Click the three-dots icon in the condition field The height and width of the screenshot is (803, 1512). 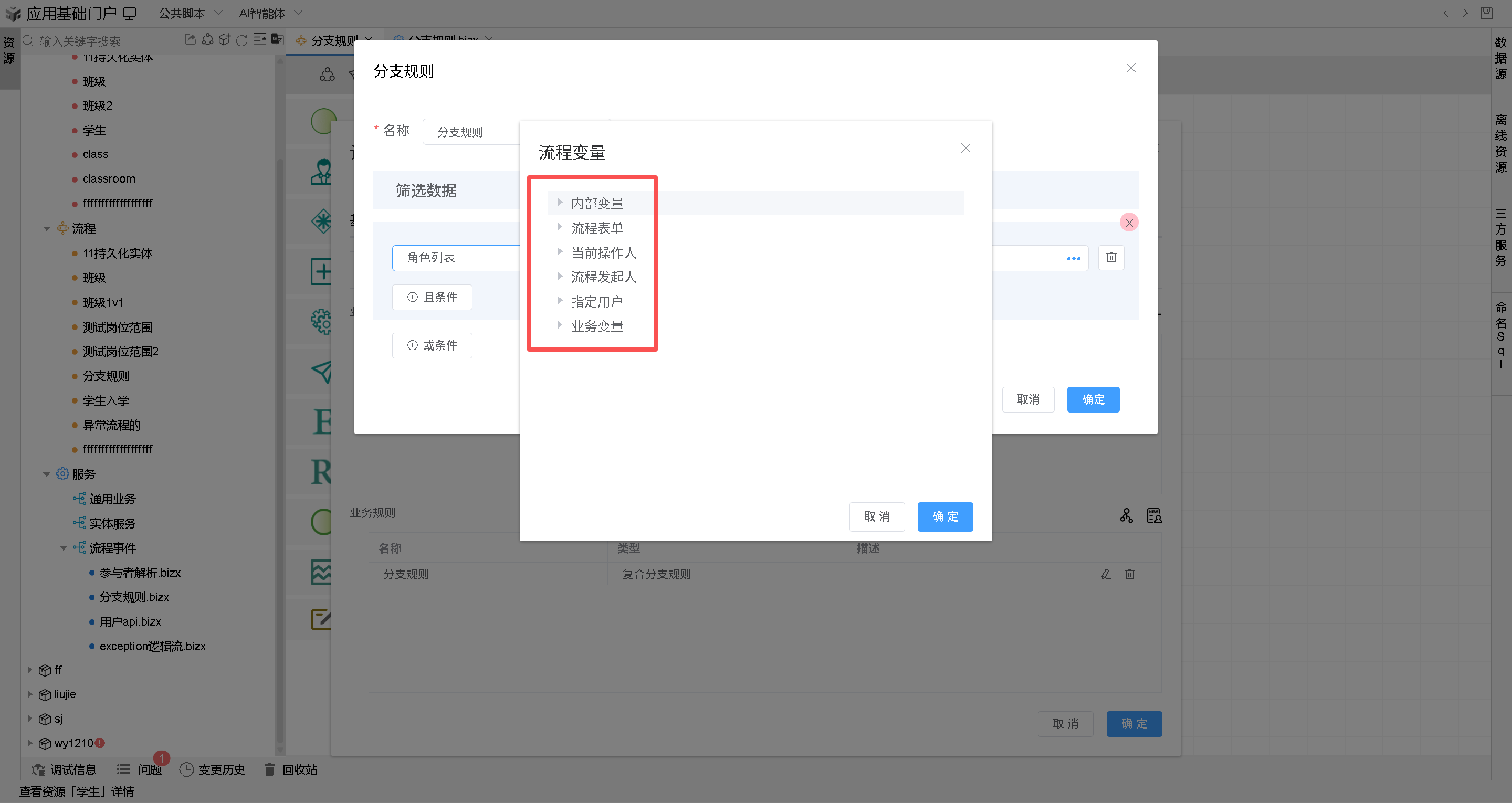(x=1073, y=258)
